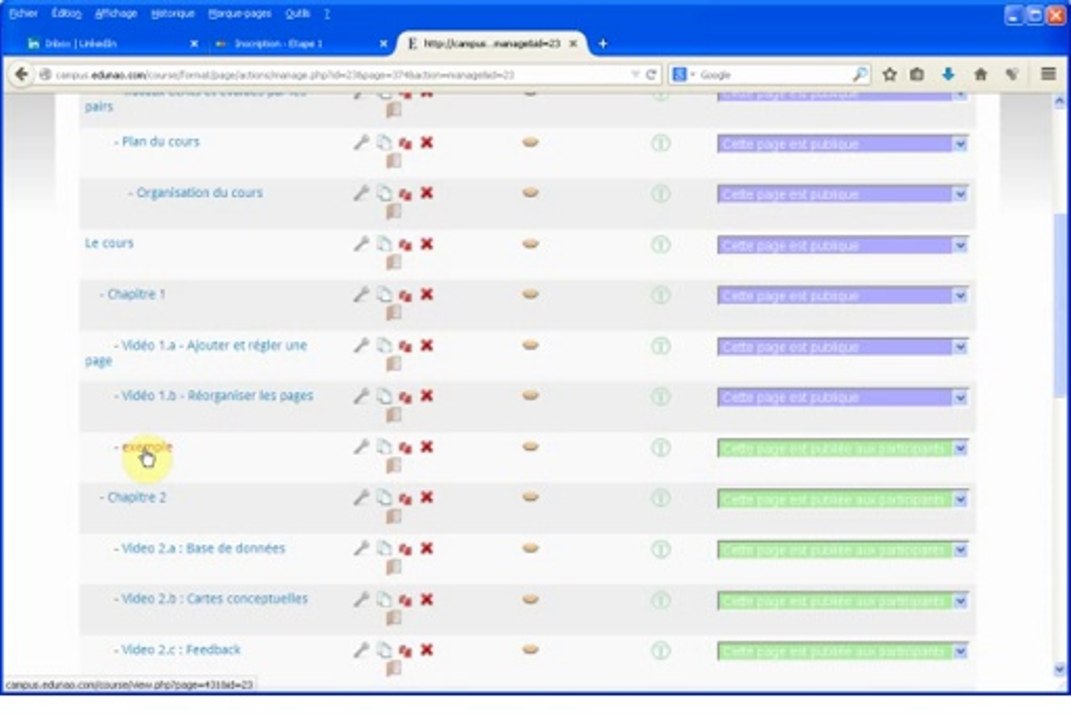Open the Video 2.a Base de données link
This screenshot has width=1071, height=720.
point(203,548)
